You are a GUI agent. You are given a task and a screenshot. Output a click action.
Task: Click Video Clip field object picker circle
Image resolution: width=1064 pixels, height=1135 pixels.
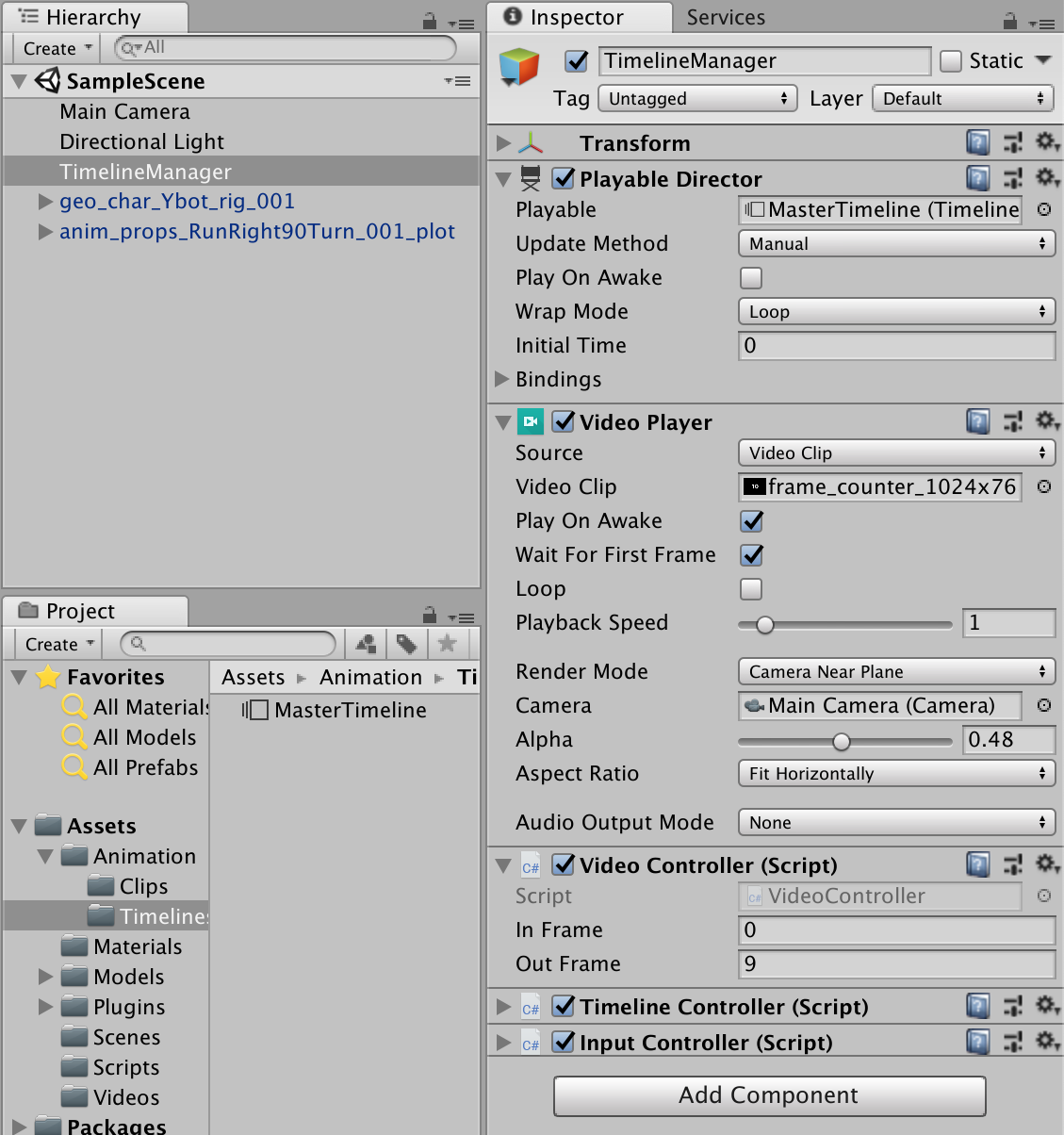1044,486
